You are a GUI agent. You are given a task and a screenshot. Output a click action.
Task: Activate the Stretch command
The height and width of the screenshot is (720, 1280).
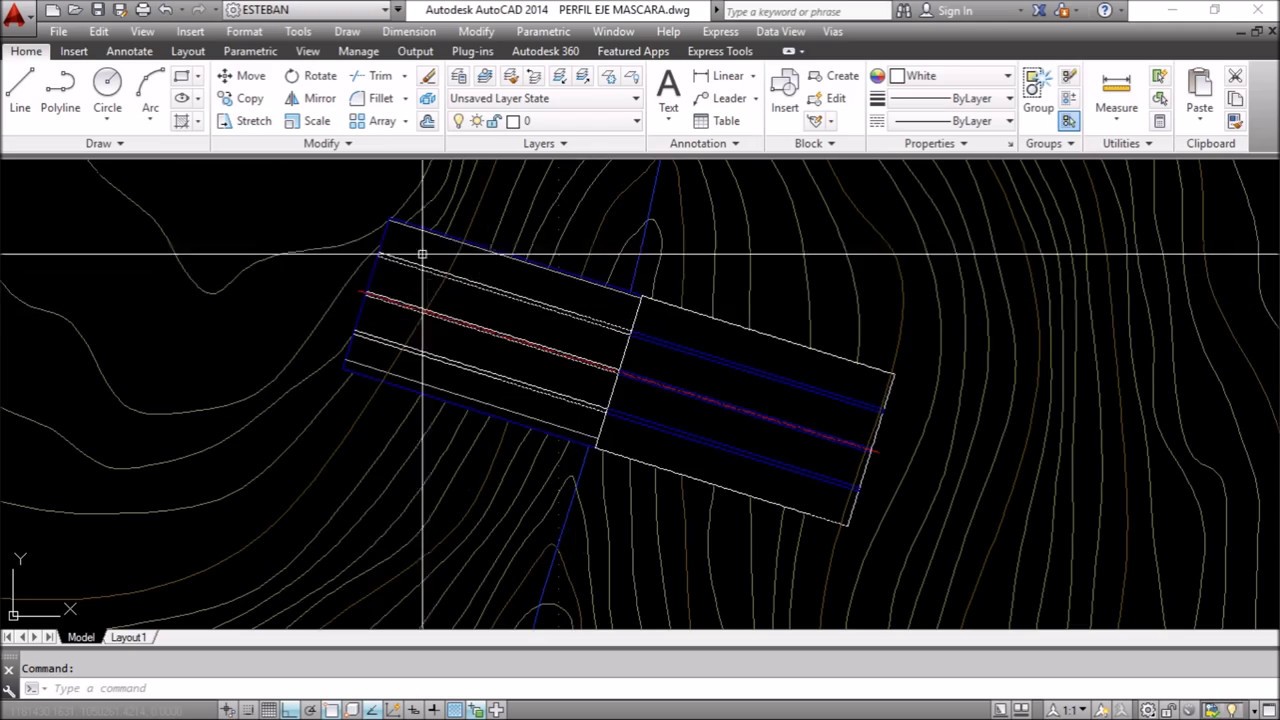pos(244,121)
